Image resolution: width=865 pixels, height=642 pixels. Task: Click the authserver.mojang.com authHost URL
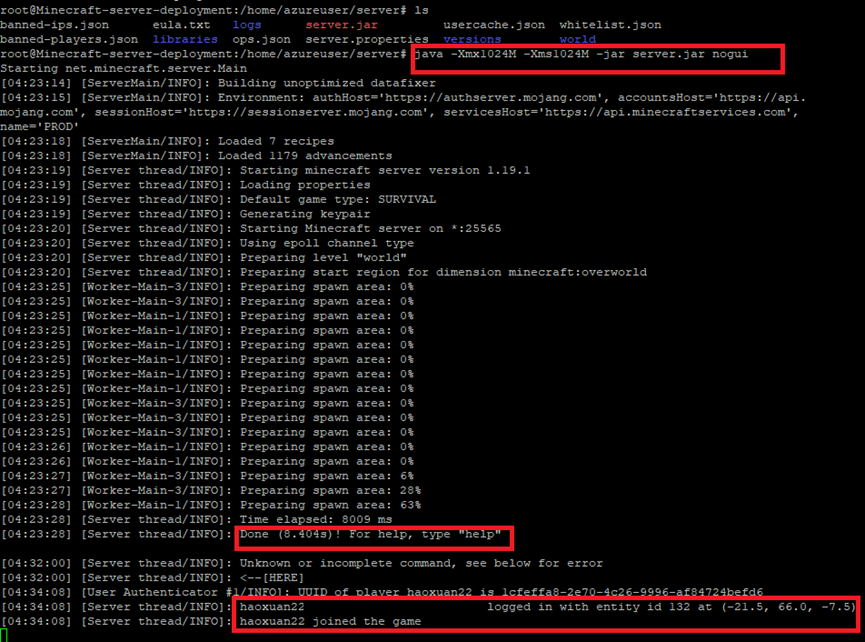(x=490, y=98)
